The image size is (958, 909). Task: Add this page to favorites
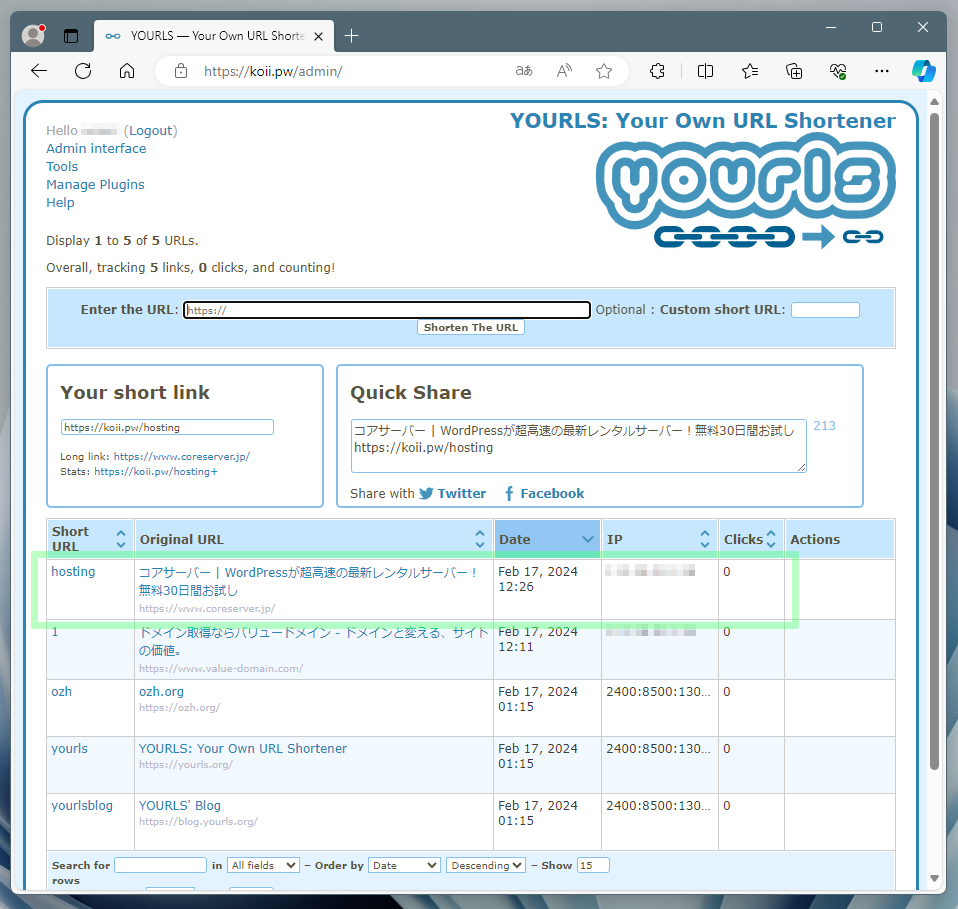[604, 71]
